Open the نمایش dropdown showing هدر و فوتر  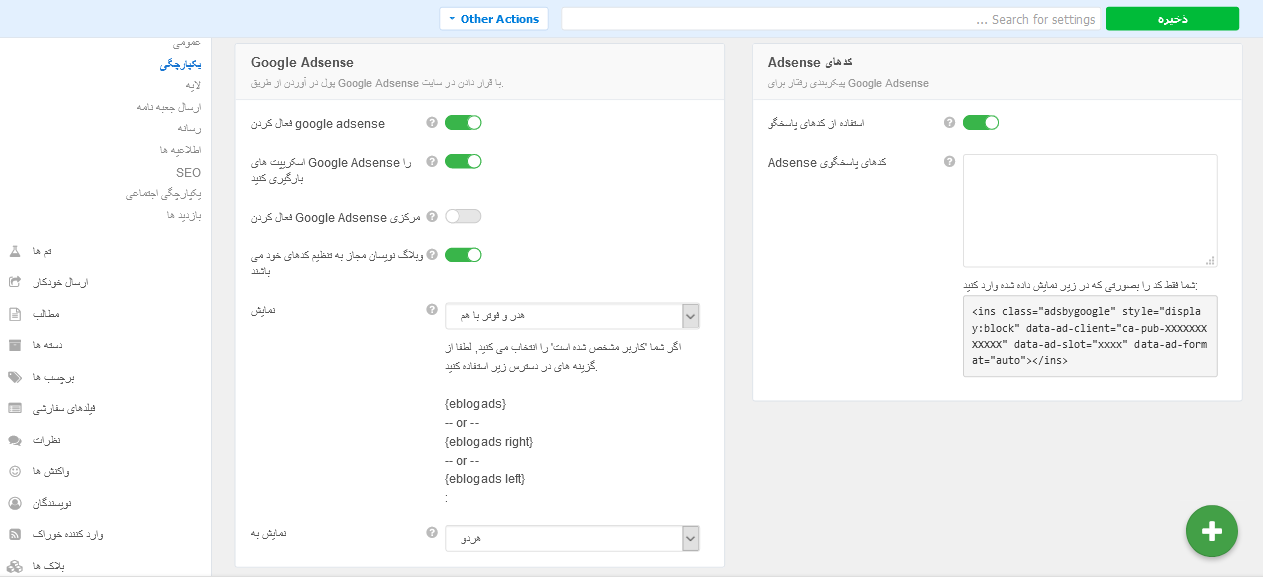click(572, 316)
